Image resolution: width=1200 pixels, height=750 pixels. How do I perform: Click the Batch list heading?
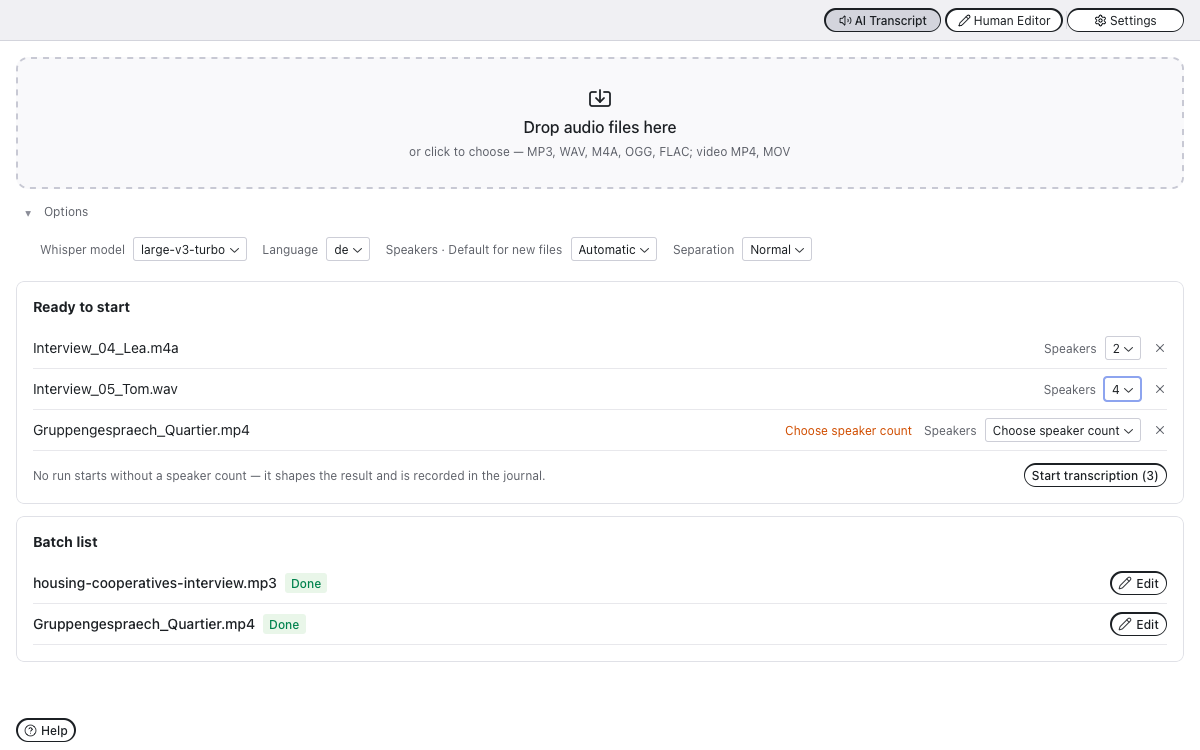(x=65, y=542)
